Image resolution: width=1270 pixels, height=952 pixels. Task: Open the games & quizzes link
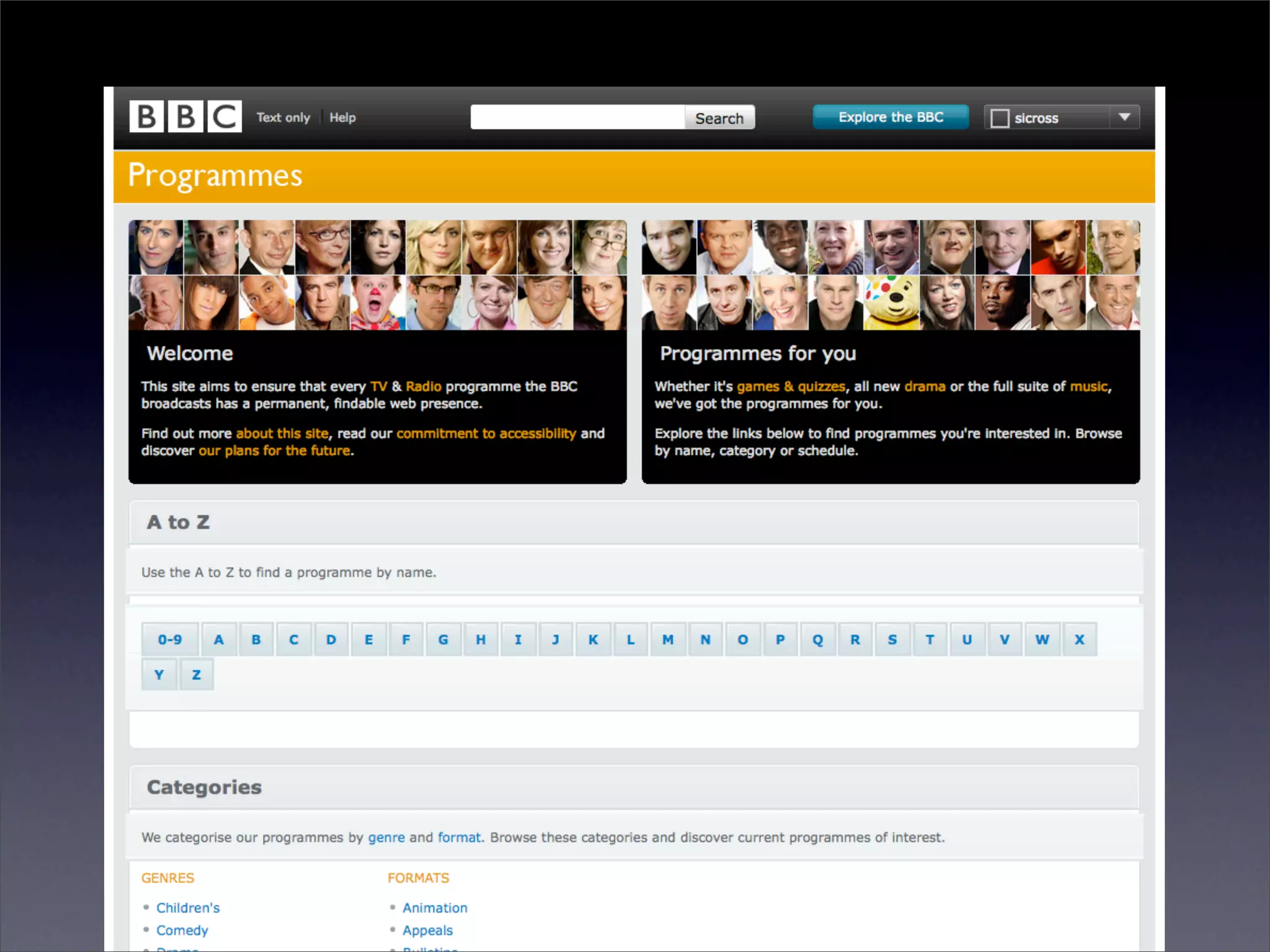coord(791,386)
